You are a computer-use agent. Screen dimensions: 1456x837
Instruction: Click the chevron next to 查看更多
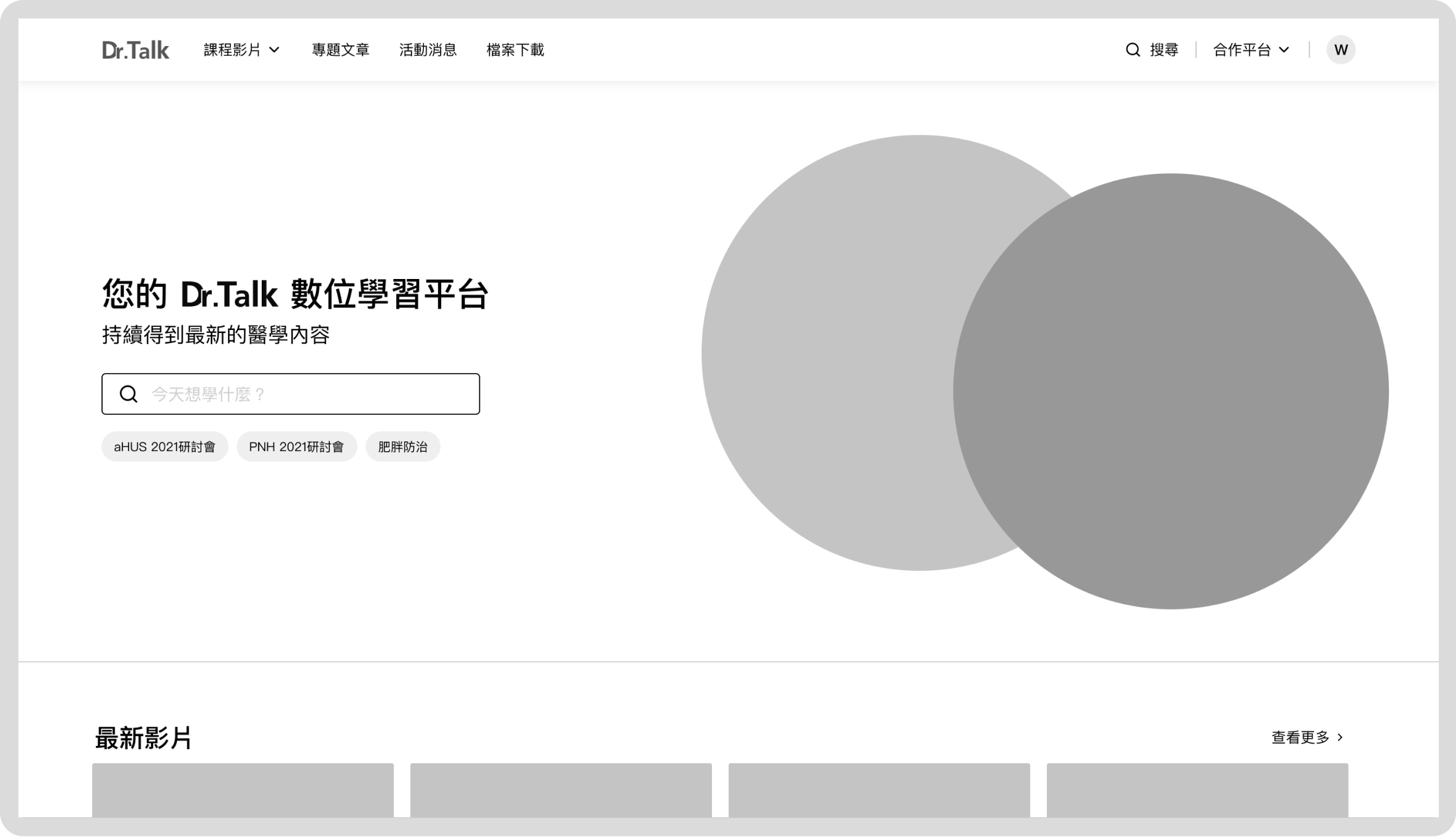point(1341,737)
